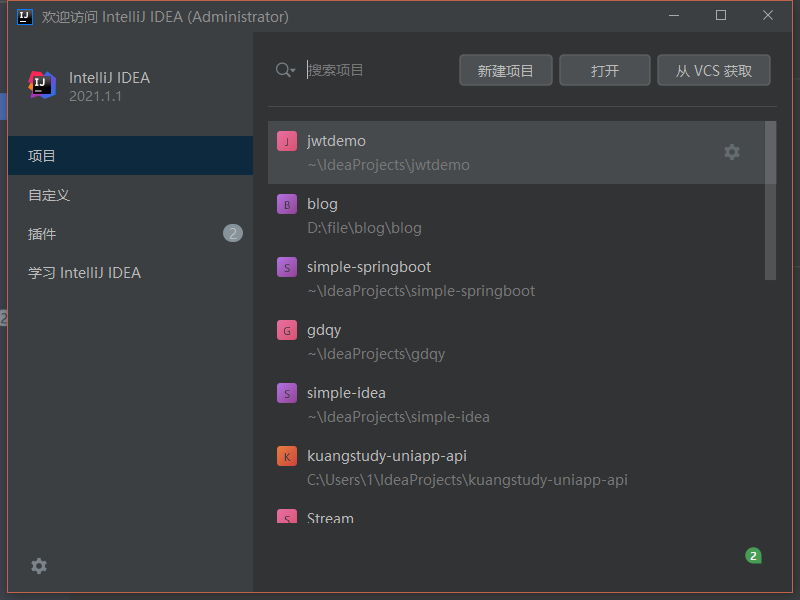Image resolution: width=800 pixels, height=600 pixels.
Task: Click the jwtdemo project gear icon
Action: click(x=732, y=152)
